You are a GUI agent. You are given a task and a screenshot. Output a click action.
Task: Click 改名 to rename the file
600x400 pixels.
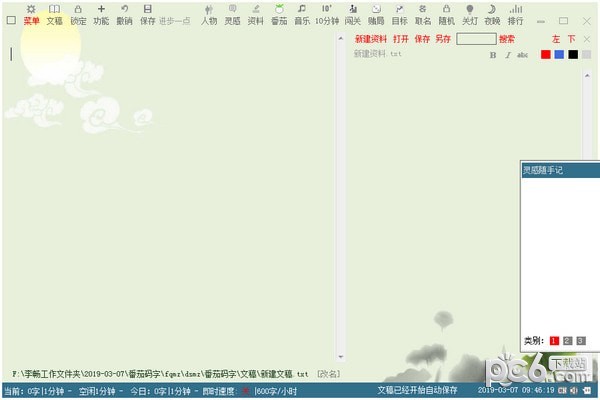coord(328,374)
